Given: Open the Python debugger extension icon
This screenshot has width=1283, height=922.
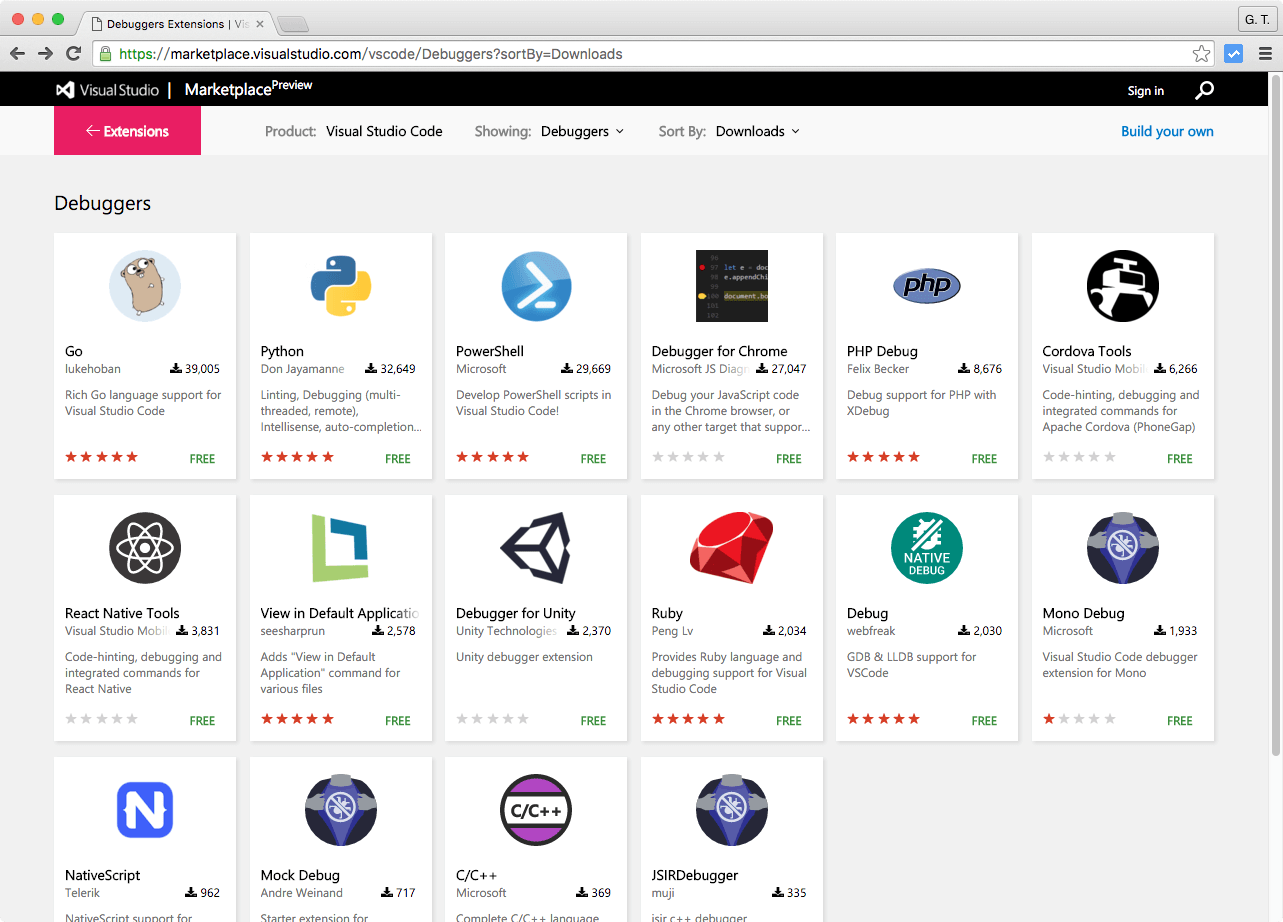Looking at the screenshot, I should point(340,286).
